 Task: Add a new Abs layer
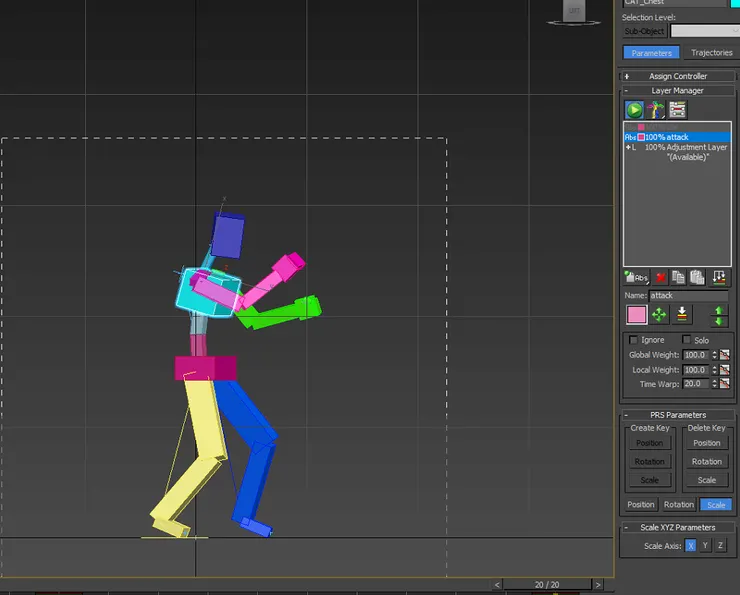(636, 277)
